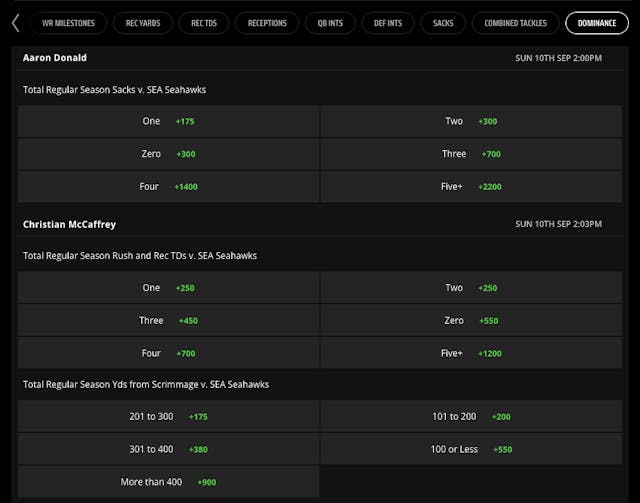The image size is (640, 503).
Task: Click Total Regular Season Yds from Scrimmage label
Action: pyautogui.click(x=146, y=384)
